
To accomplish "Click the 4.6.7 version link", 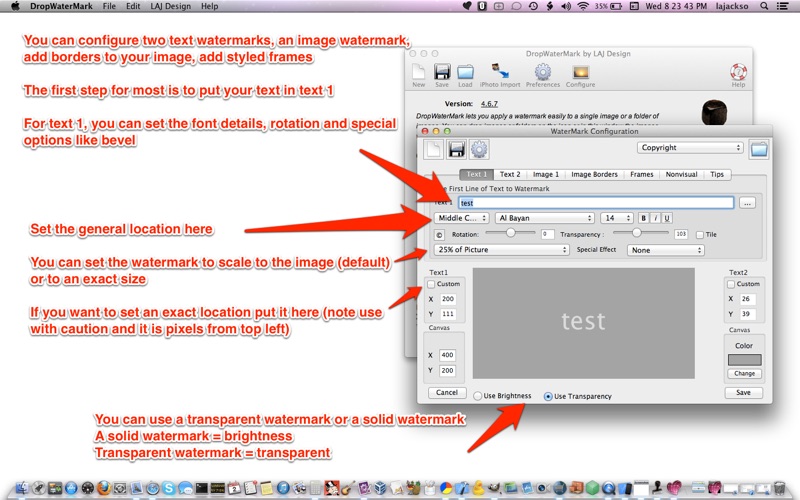I will click(x=489, y=104).
